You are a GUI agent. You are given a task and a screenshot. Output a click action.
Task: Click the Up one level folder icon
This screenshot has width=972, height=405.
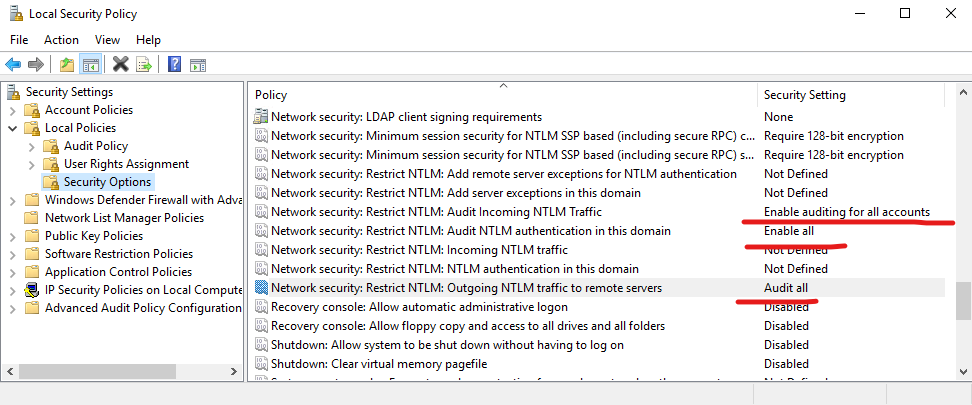coord(66,64)
